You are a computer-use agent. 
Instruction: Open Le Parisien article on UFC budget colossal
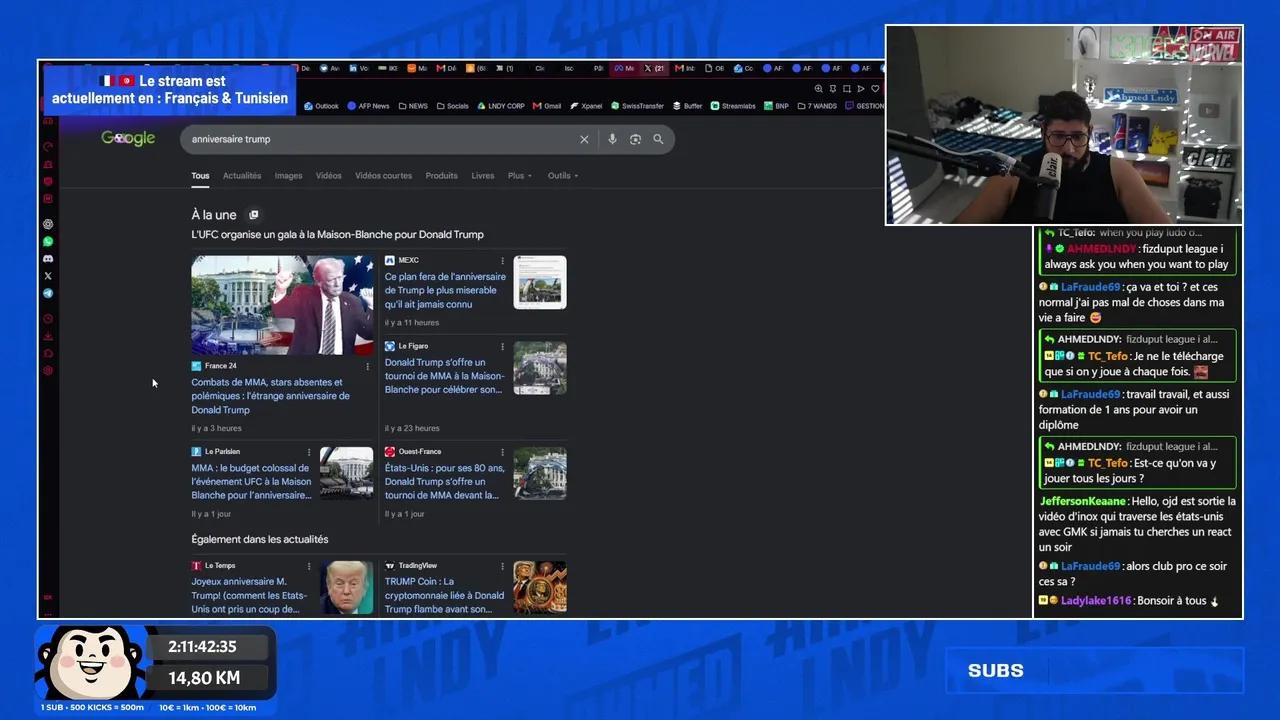pos(252,482)
